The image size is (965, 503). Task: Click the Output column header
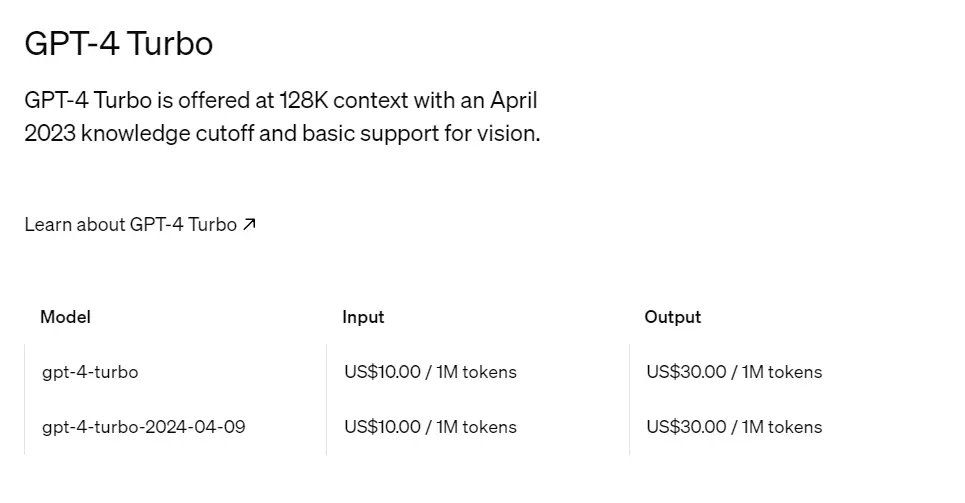pyautogui.click(x=672, y=317)
